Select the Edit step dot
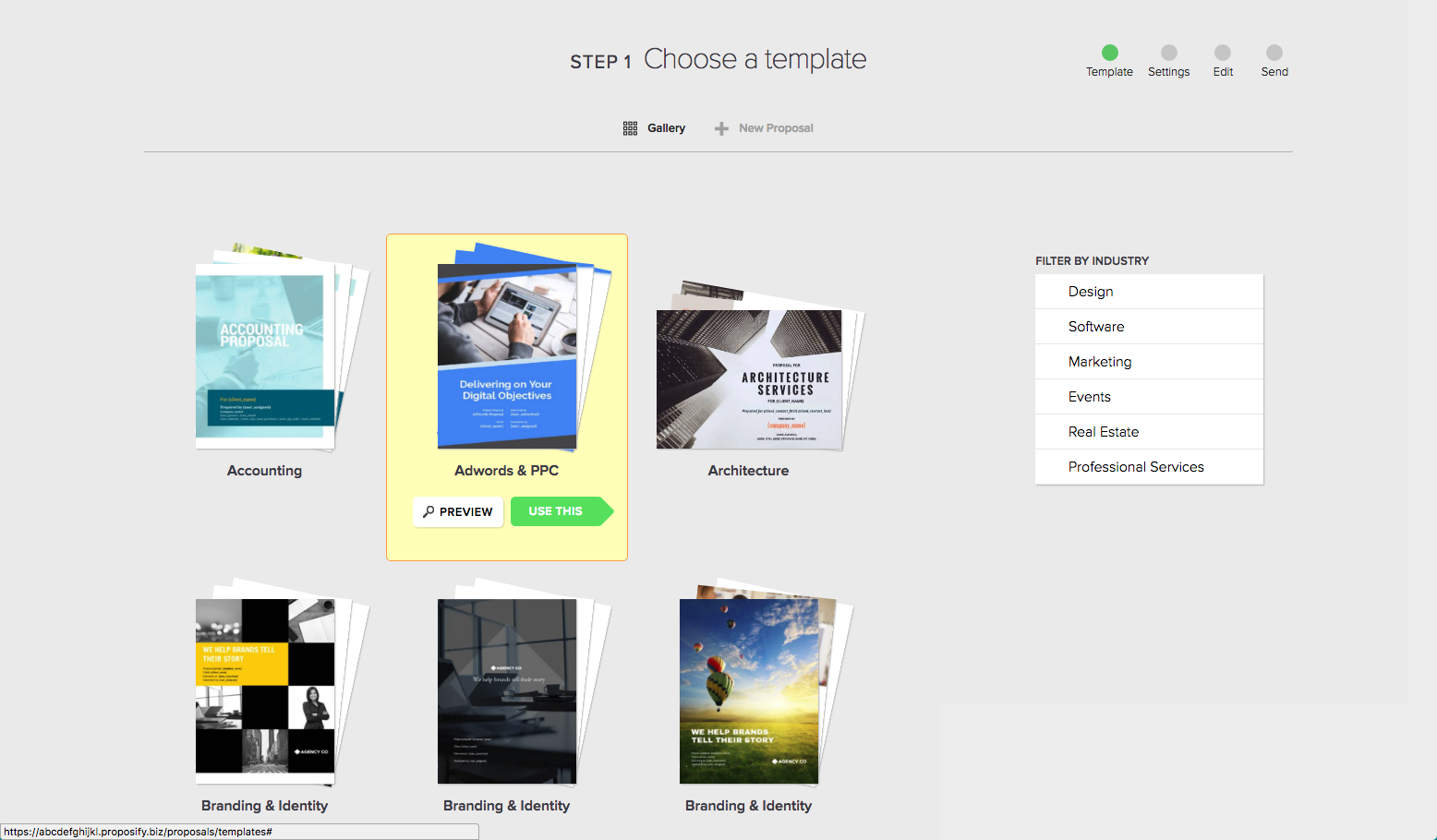 click(1223, 53)
